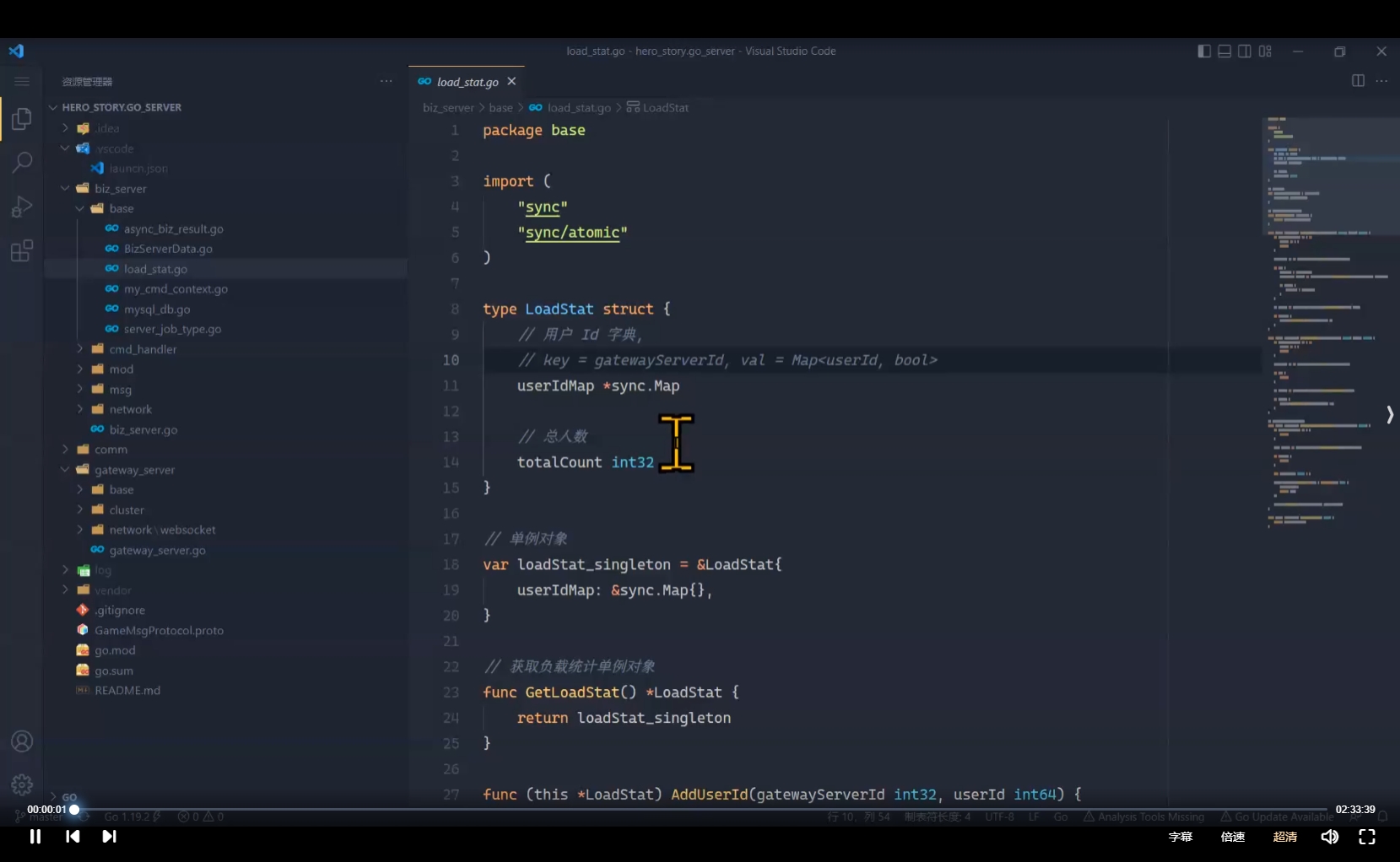Viewport: 1400px width, 862px height.
Task: Toggle the bottom panel layout button
Action: coord(1224,51)
